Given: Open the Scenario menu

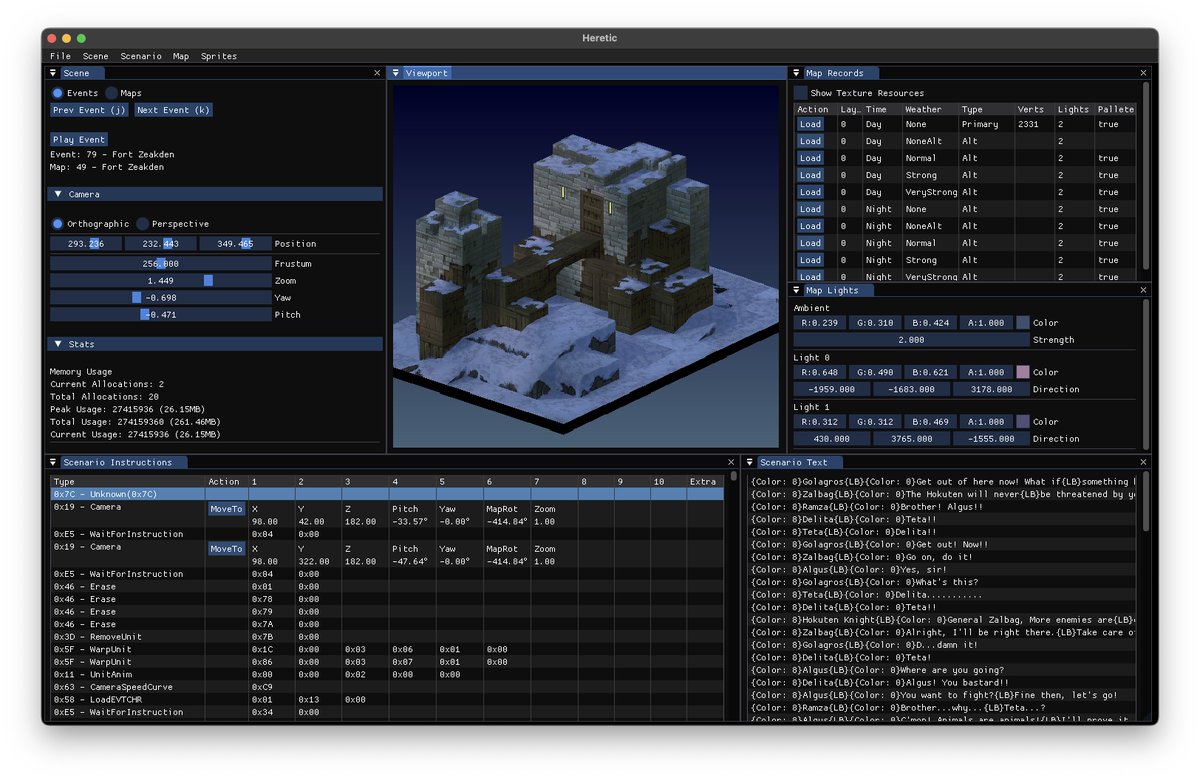Looking at the screenshot, I should tap(141, 56).
